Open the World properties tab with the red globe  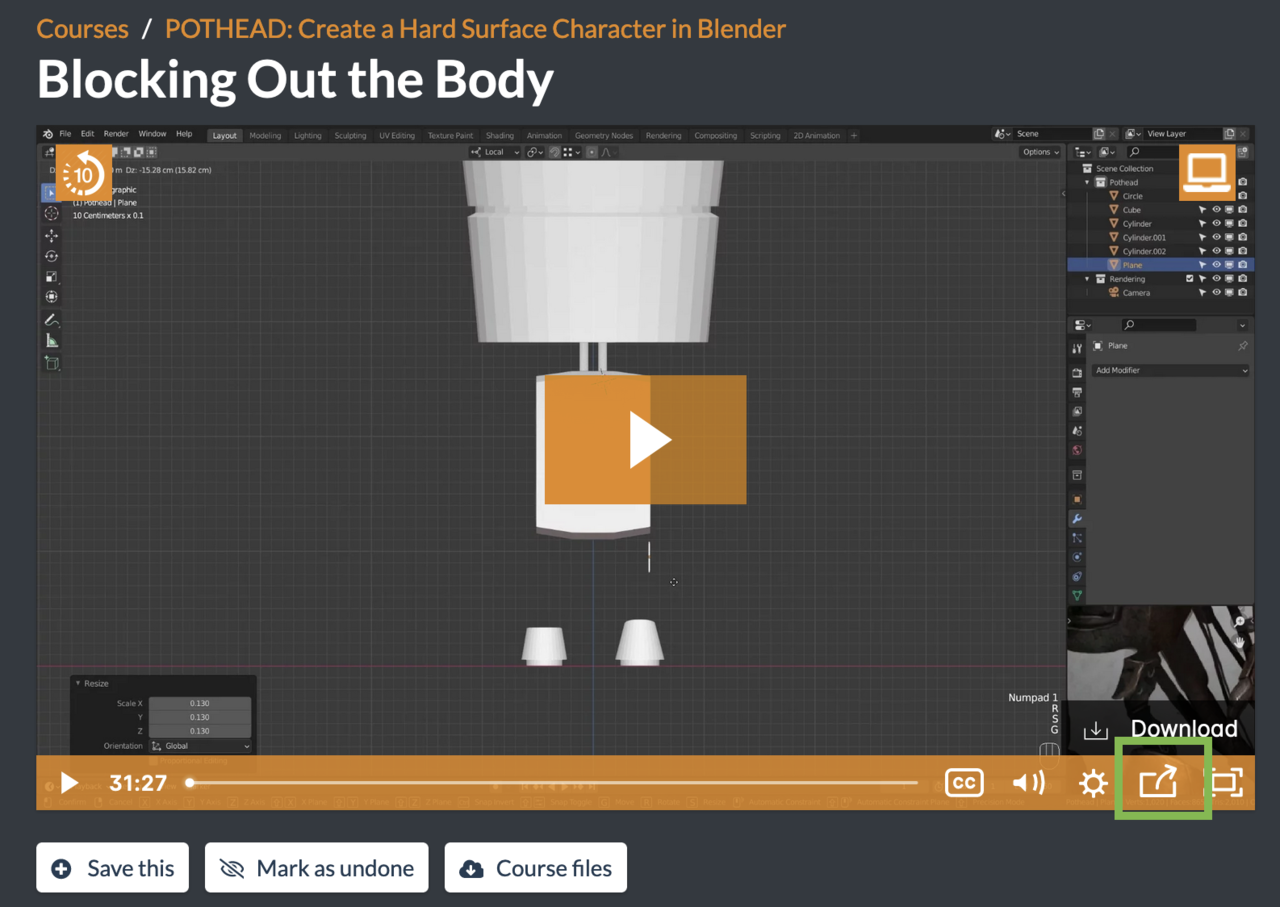point(1077,450)
